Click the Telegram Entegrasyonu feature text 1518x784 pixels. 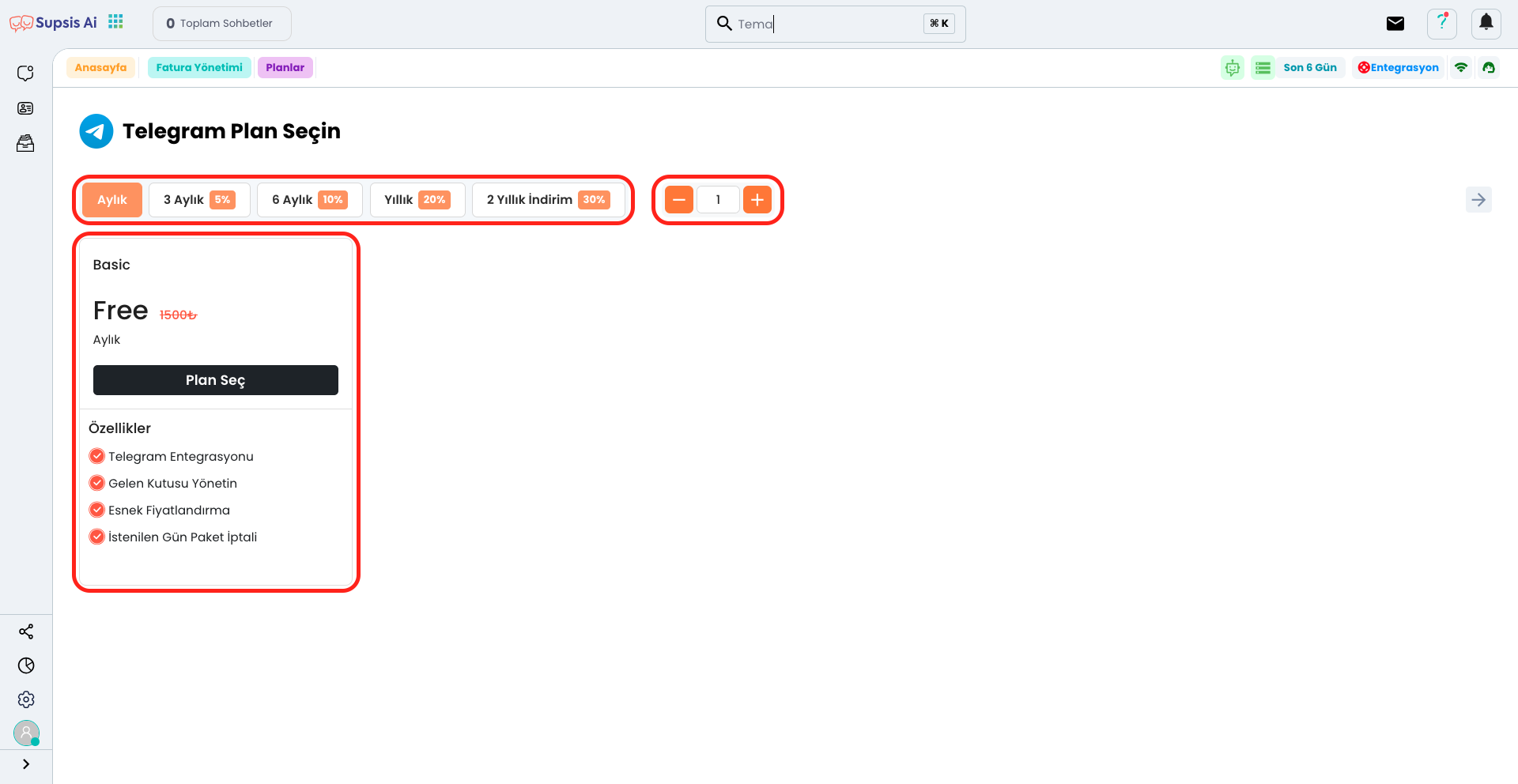[x=181, y=457]
